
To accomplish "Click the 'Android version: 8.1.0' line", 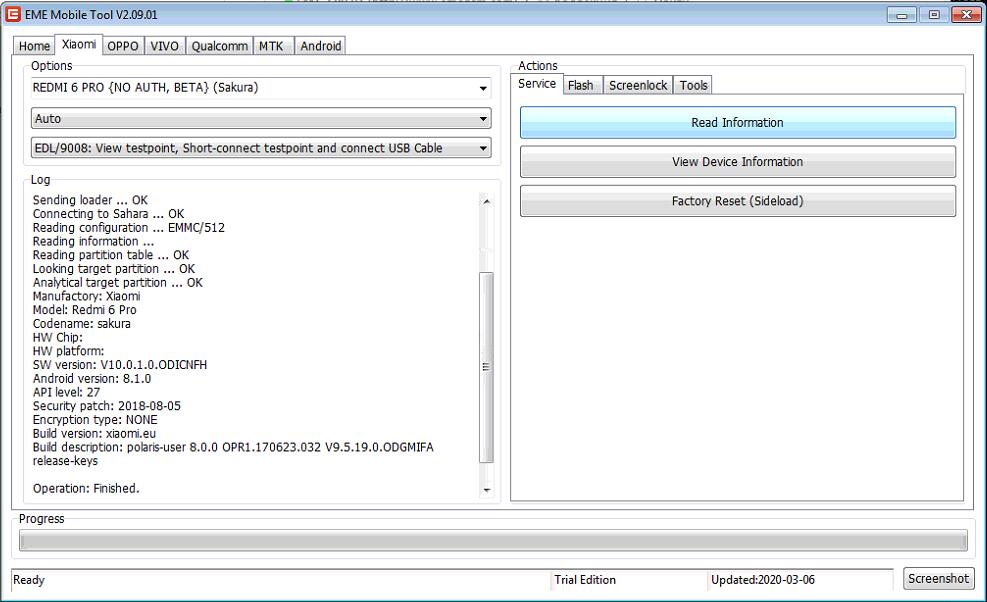I will pos(92,378).
